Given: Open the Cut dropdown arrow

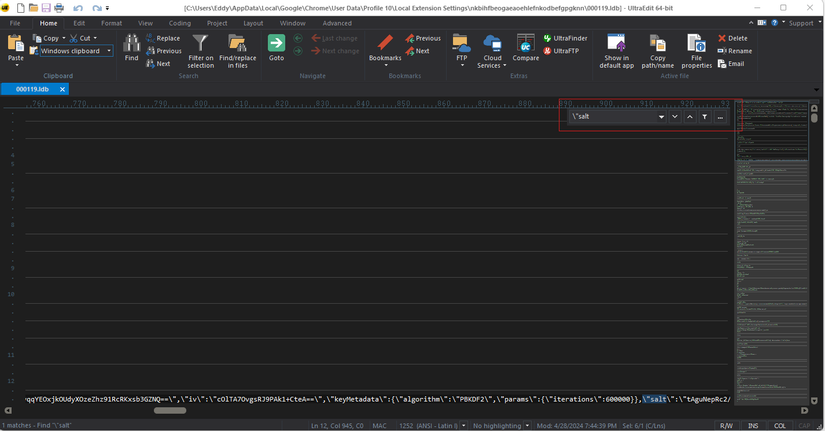Looking at the screenshot, I should pos(95,38).
